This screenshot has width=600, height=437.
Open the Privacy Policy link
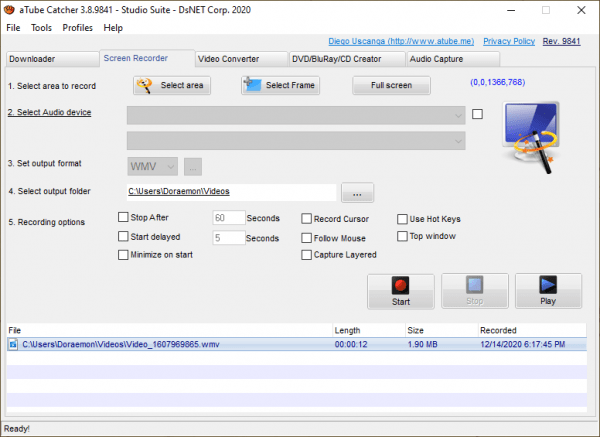[x=509, y=41]
